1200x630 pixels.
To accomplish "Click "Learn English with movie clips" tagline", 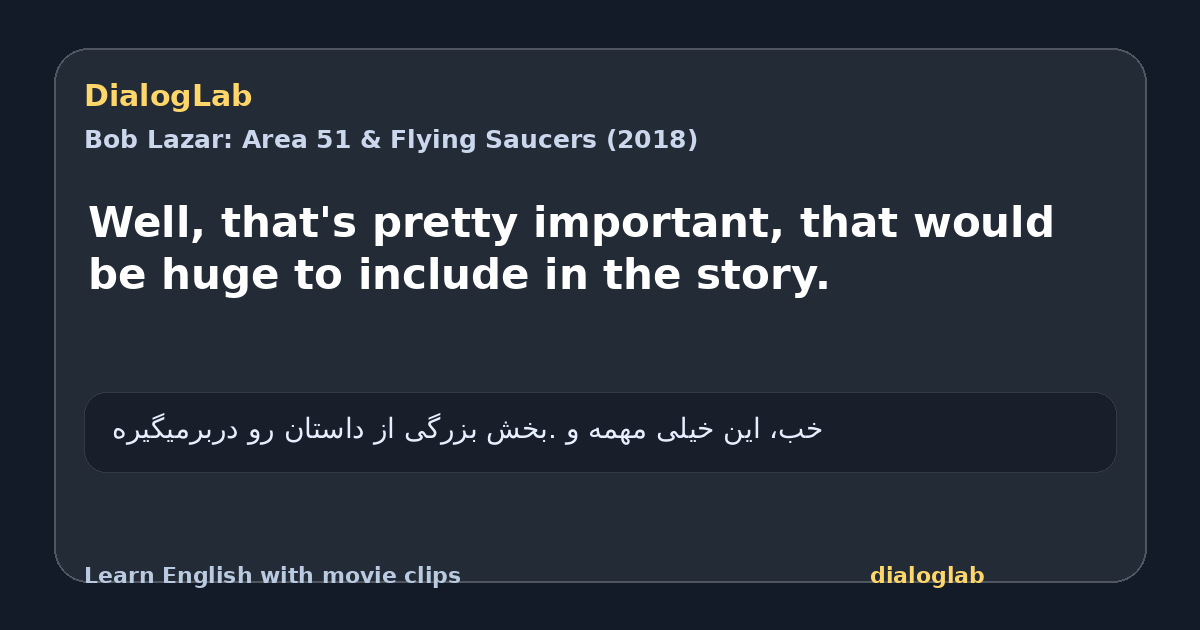I will click(x=272, y=576).
